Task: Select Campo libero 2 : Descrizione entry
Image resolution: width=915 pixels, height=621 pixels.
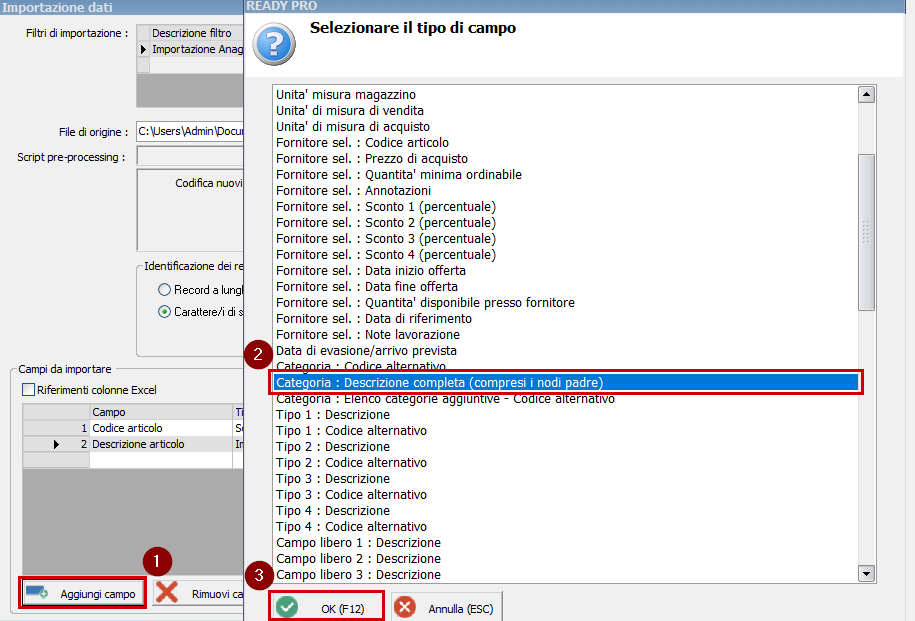Action: (358, 558)
